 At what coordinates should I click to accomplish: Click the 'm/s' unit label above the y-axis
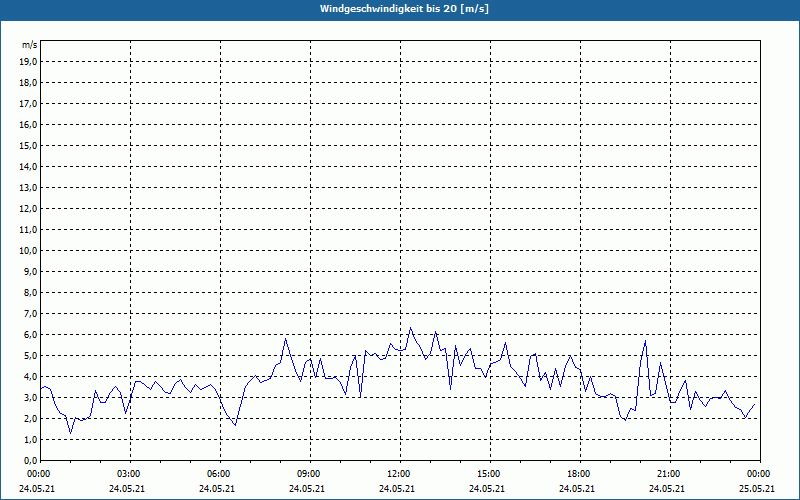29,45
